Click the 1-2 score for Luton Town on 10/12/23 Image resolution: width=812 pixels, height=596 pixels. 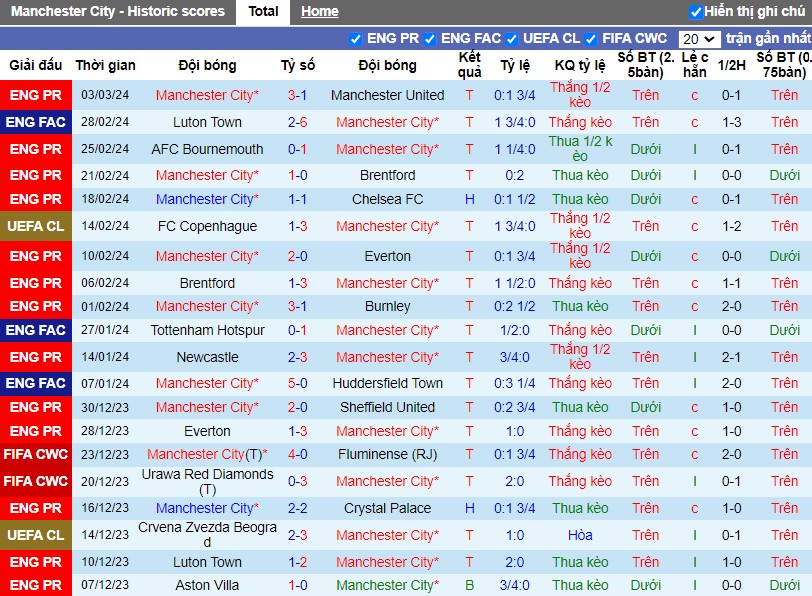point(298,562)
